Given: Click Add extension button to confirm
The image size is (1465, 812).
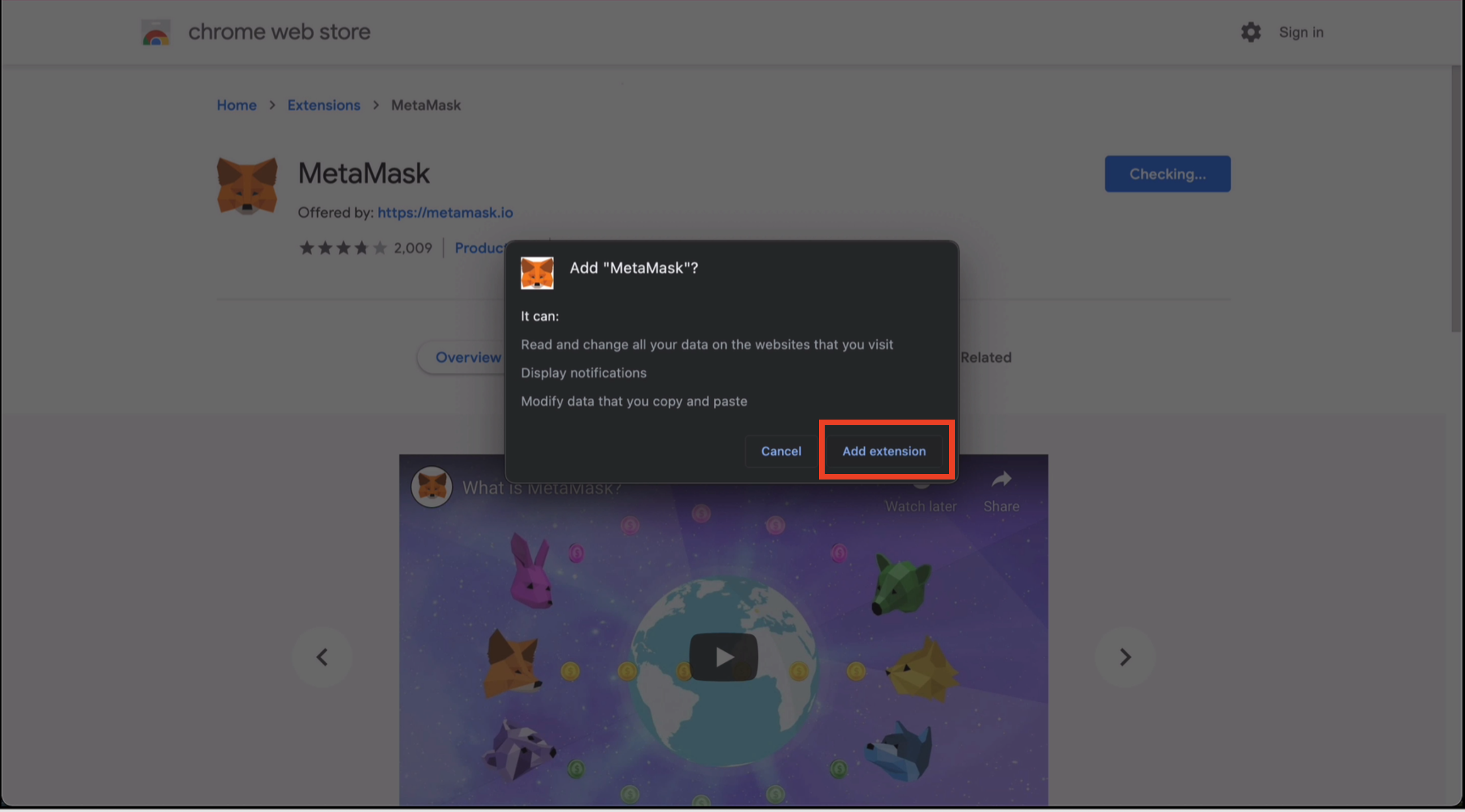Looking at the screenshot, I should [884, 451].
